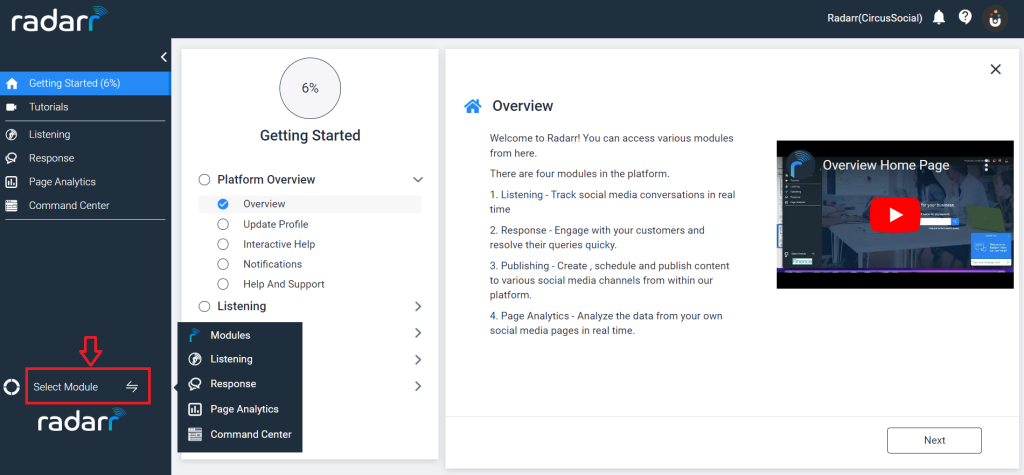
Task: Expand the checklist section in line with the popup's Response entry
Action: coord(418,386)
